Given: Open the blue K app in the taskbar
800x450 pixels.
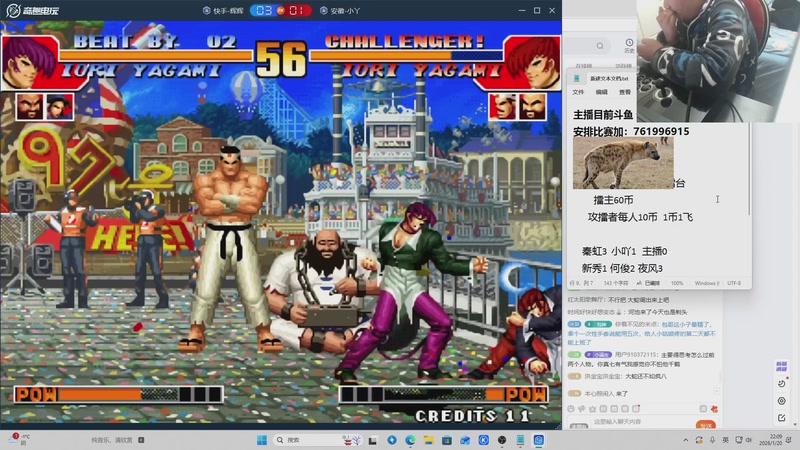Looking at the screenshot, I should pyautogui.click(x=484, y=440).
